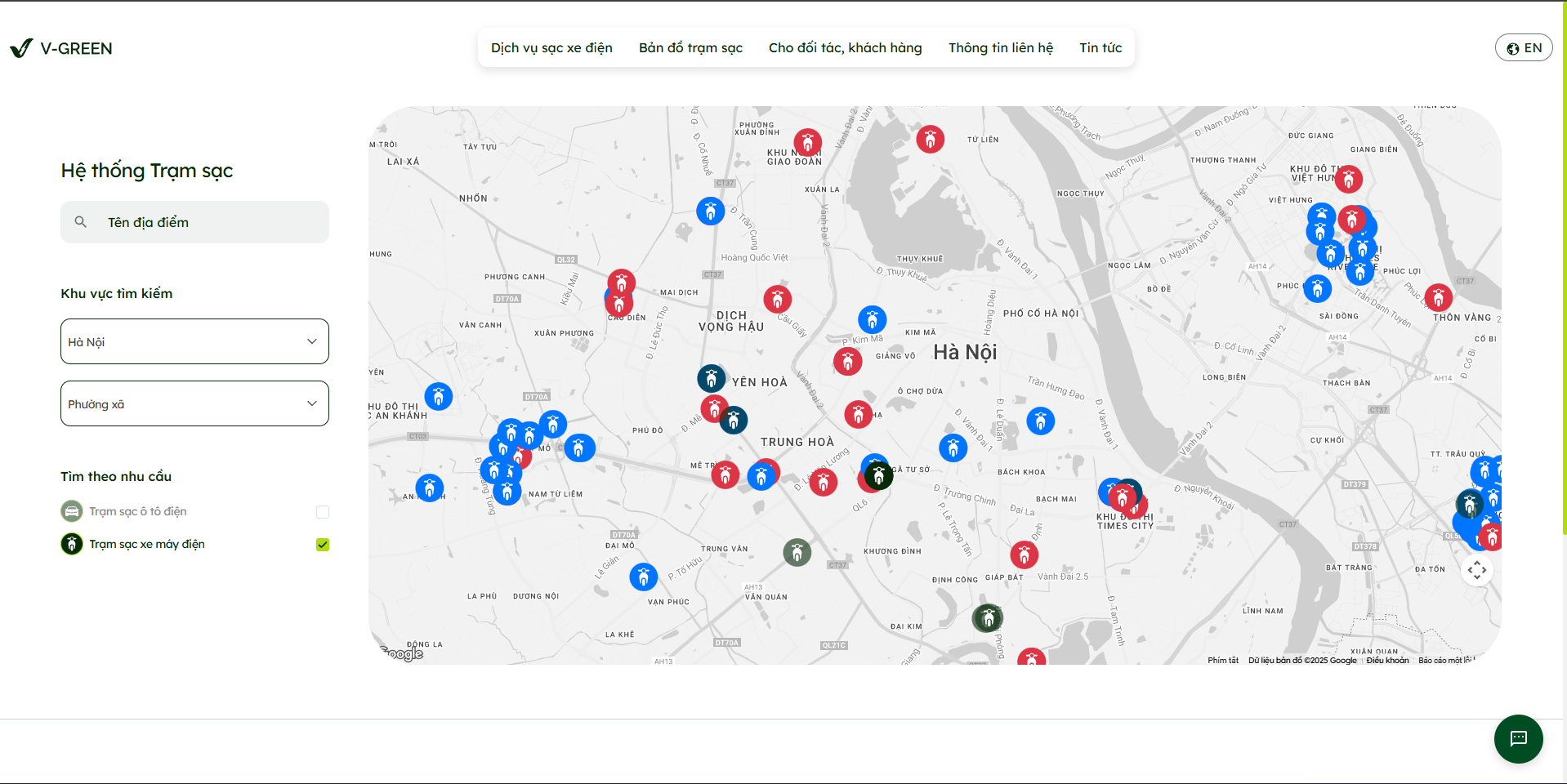This screenshot has height=784, width=1567.
Task: Open Cho đối tác, khách hàng menu
Action: [845, 47]
